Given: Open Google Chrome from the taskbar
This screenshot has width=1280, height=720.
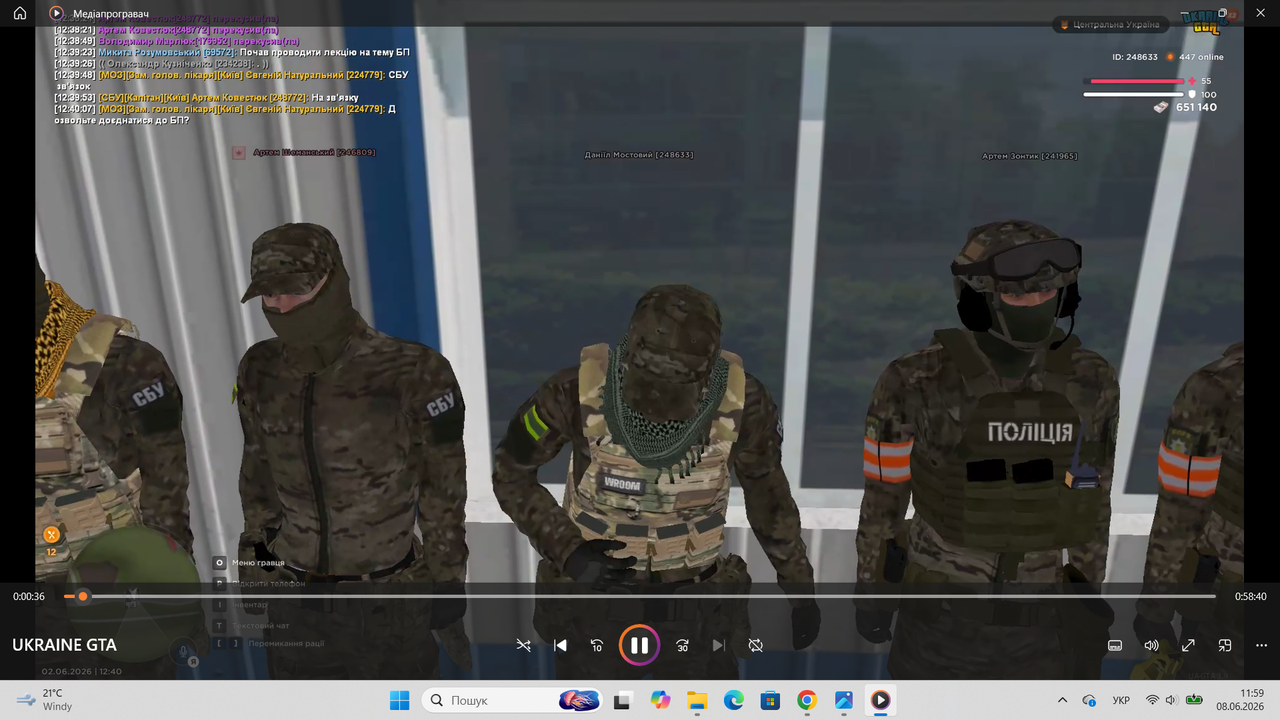Looking at the screenshot, I should pyautogui.click(x=807, y=700).
